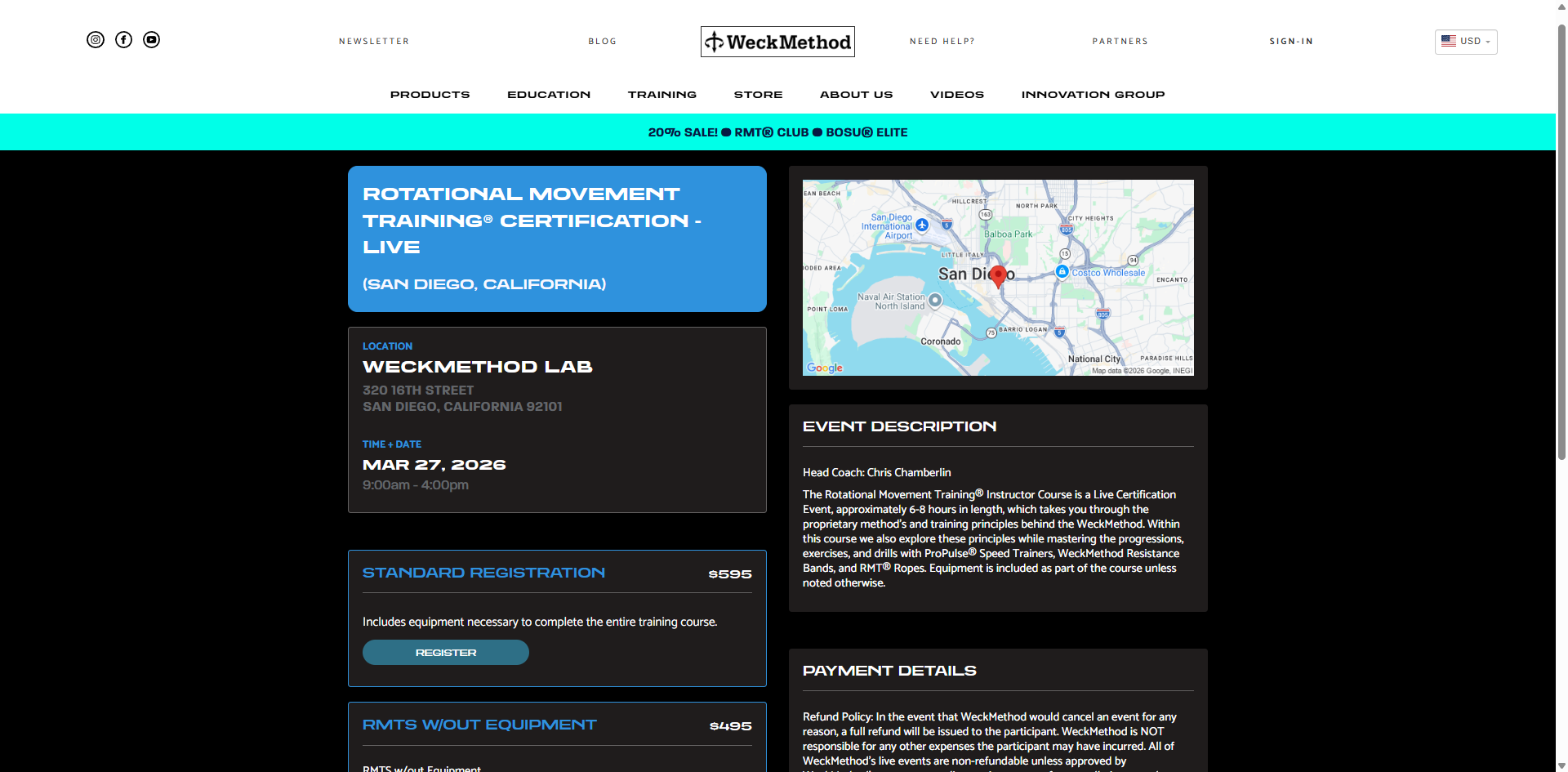Open the Store menu
The image size is (1568, 772).
click(758, 95)
